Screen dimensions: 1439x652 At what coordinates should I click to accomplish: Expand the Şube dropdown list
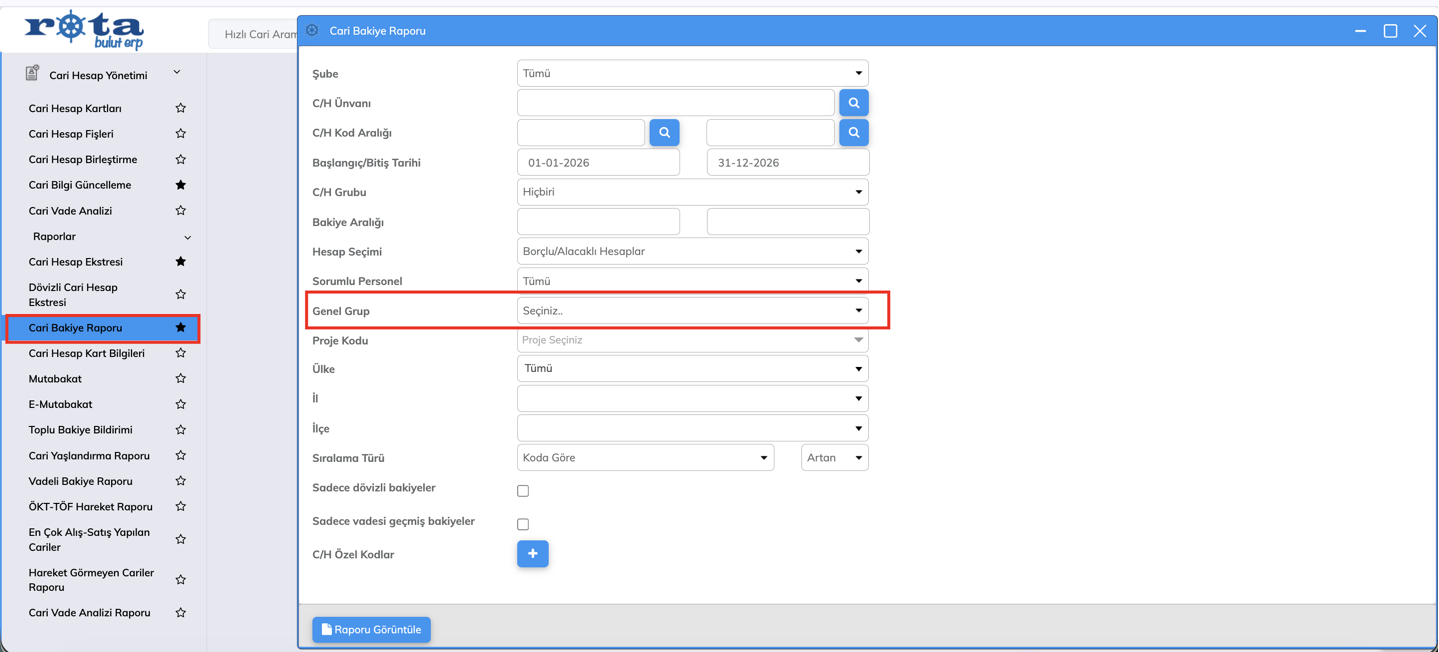coord(692,73)
